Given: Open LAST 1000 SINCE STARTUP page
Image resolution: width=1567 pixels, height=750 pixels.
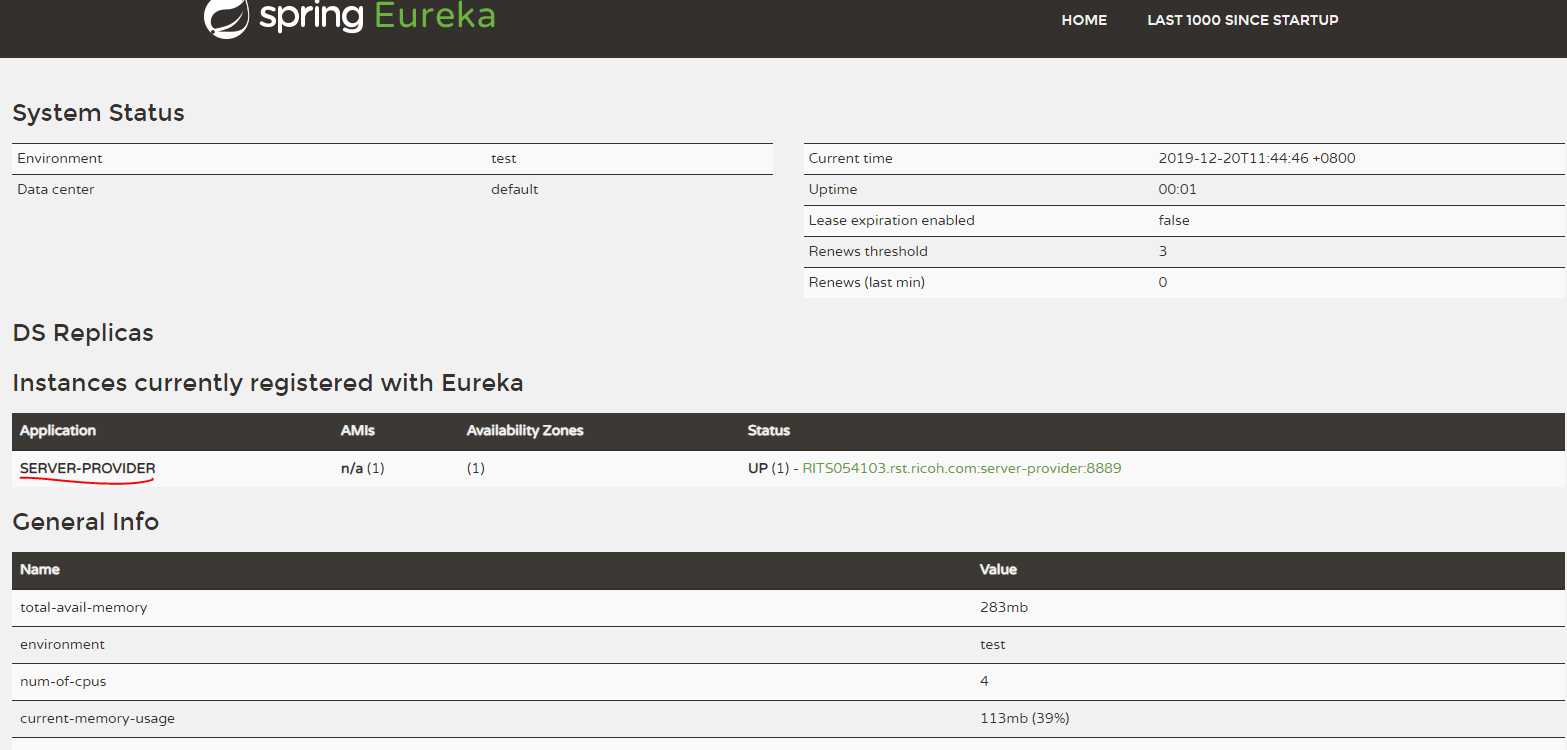Looking at the screenshot, I should pyautogui.click(x=1242, y=20).
